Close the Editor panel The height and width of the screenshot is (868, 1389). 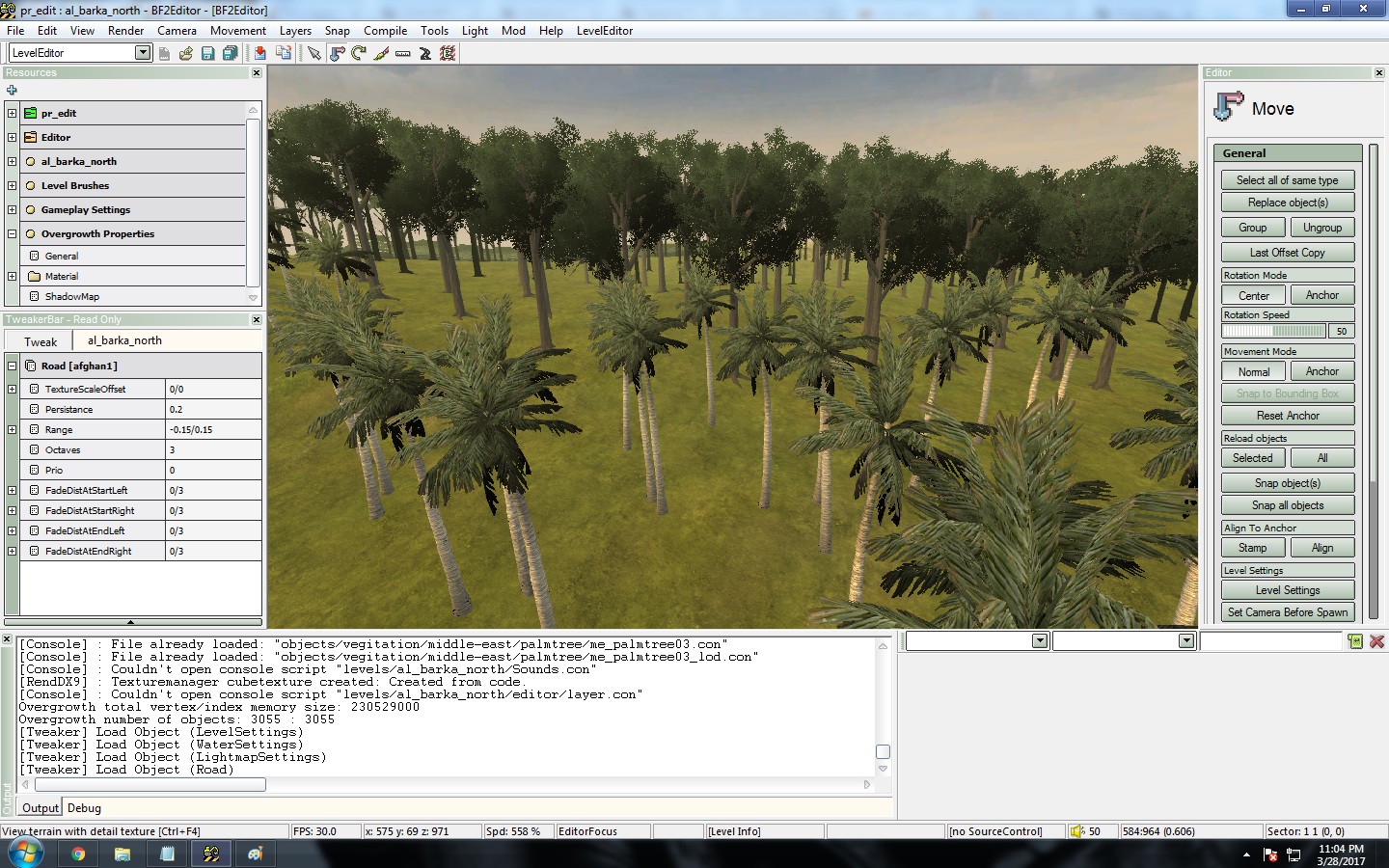coord(1379,73)
